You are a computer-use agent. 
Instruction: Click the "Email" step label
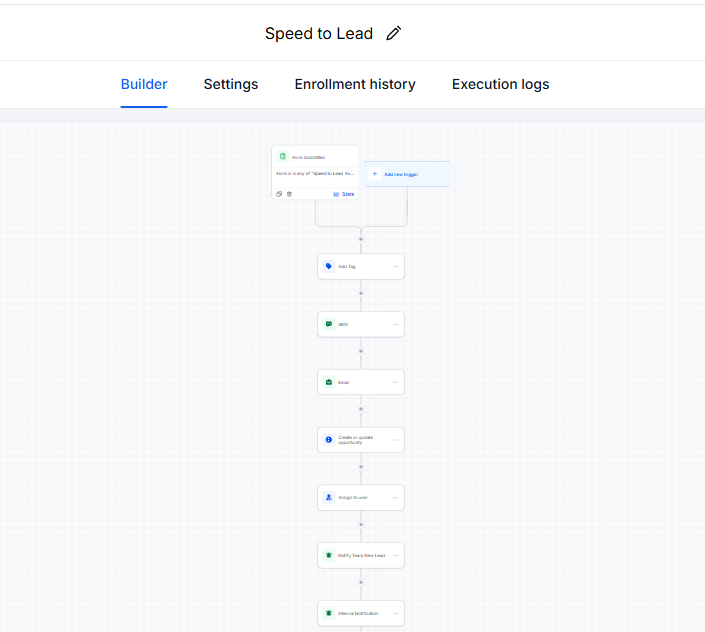tap(344, 383)
